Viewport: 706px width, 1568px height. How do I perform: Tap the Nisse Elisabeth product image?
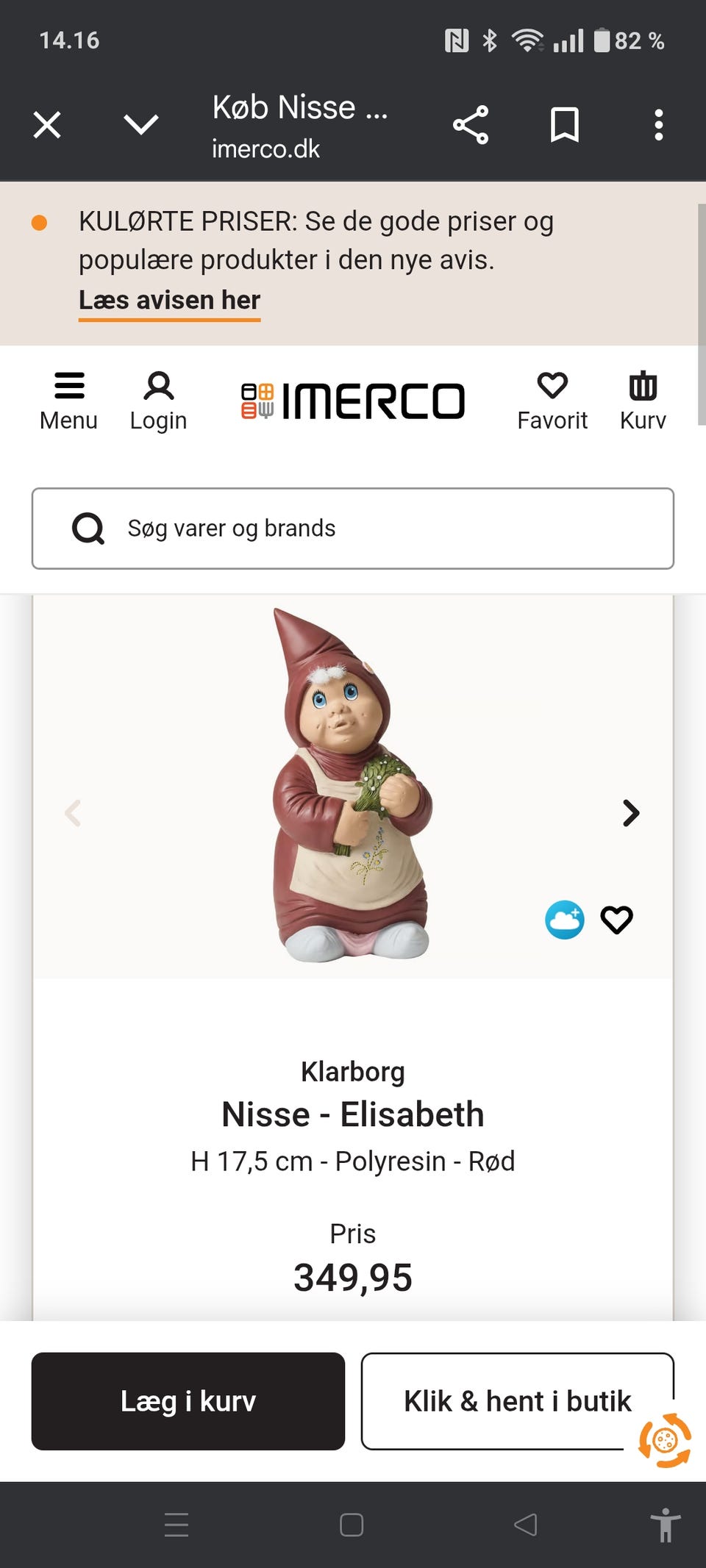352,784
